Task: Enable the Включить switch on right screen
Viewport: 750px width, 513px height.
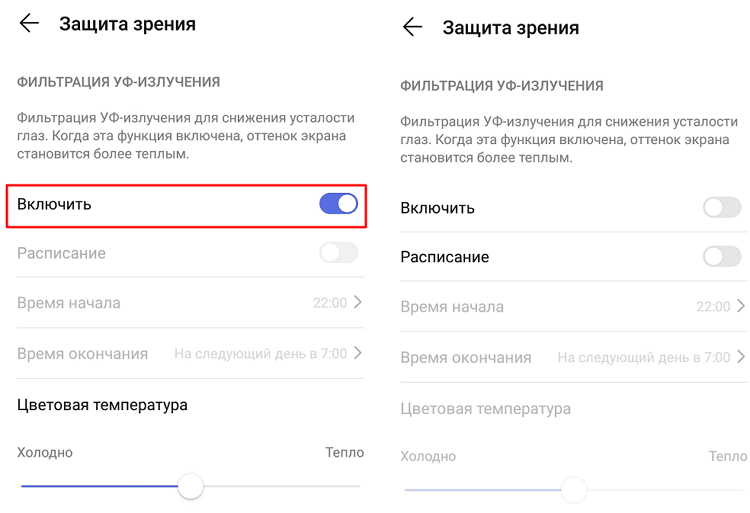Action: 722,207
